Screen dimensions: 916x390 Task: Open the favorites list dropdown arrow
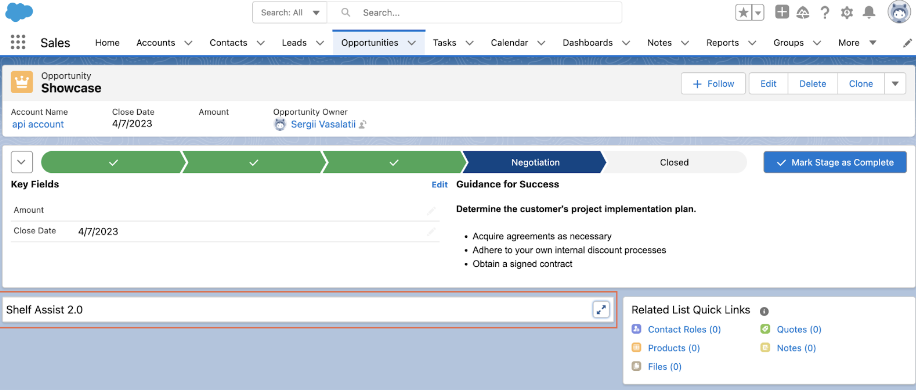coord(758,12)
